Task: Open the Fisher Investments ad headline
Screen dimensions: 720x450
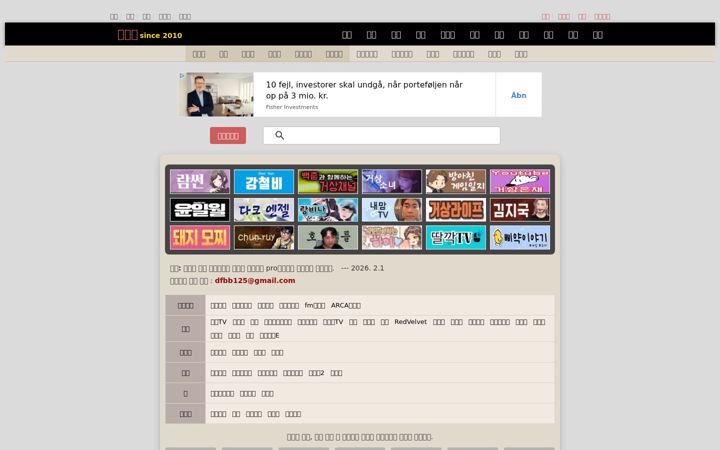Action: (364, 90)
